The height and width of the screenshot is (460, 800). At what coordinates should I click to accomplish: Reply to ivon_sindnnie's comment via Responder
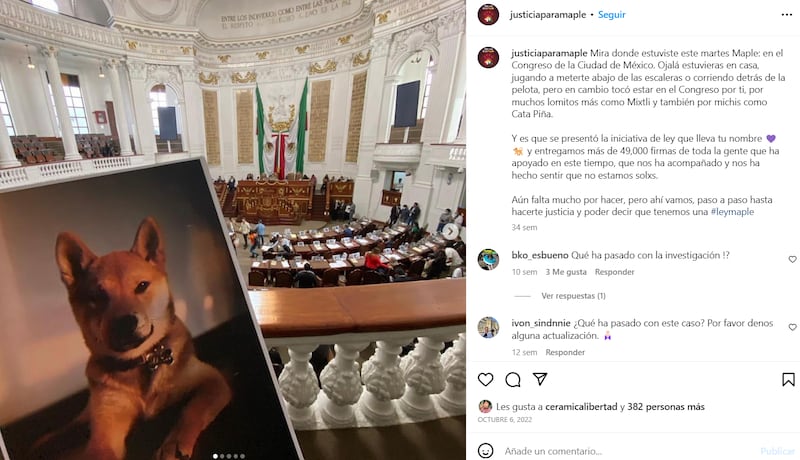click(x=565, y=352)
